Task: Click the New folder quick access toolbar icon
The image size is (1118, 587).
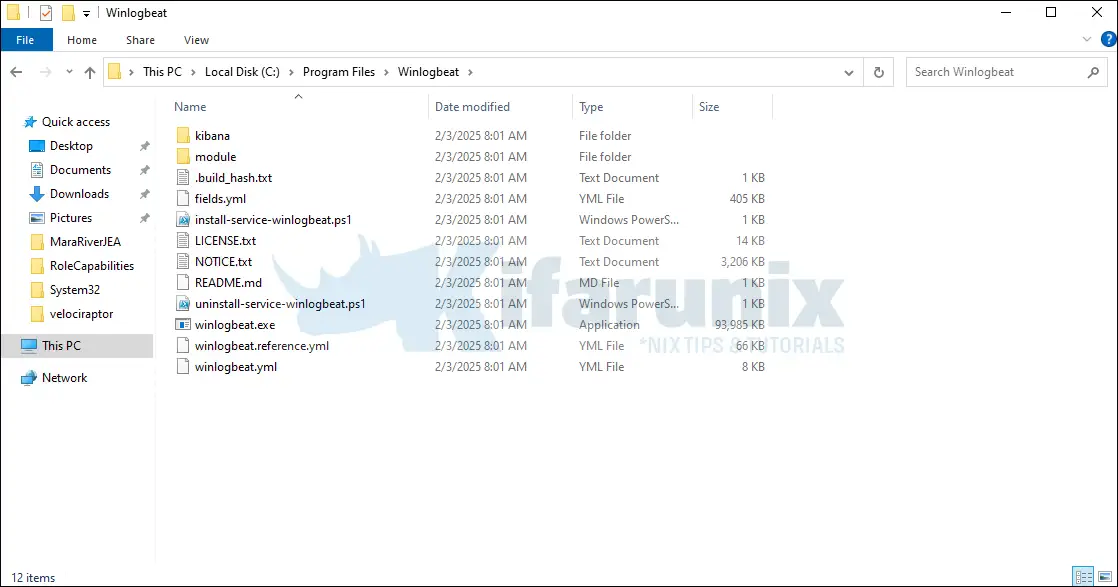Action: coord(68,13)
